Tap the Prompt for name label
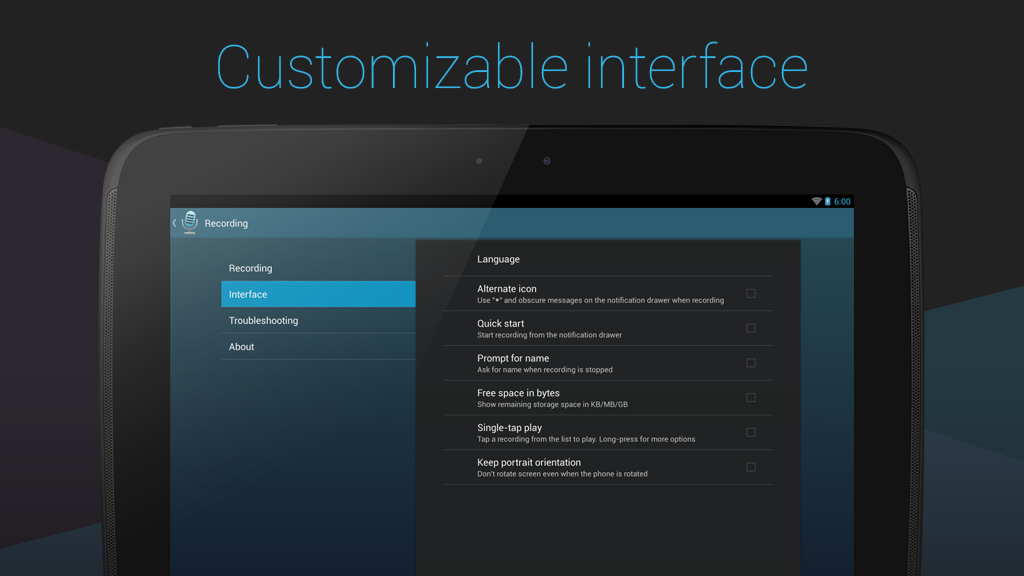The width and height of the screenshot is (1024, 576). (x=513, y=358)
